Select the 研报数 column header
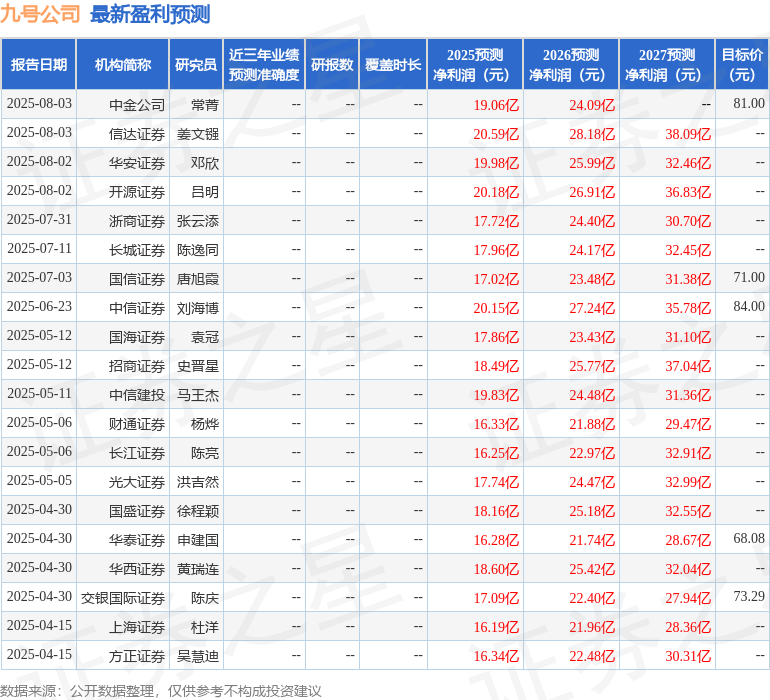This screenshot has height=700, width=770. (332, 65)
